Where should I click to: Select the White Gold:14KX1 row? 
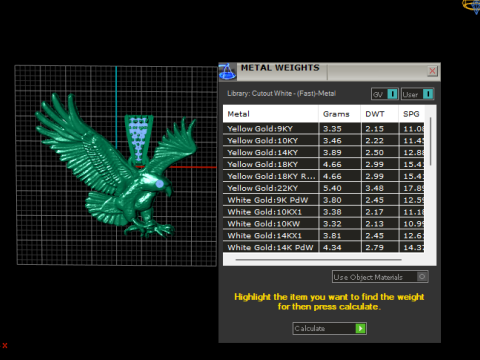(324, 236)
